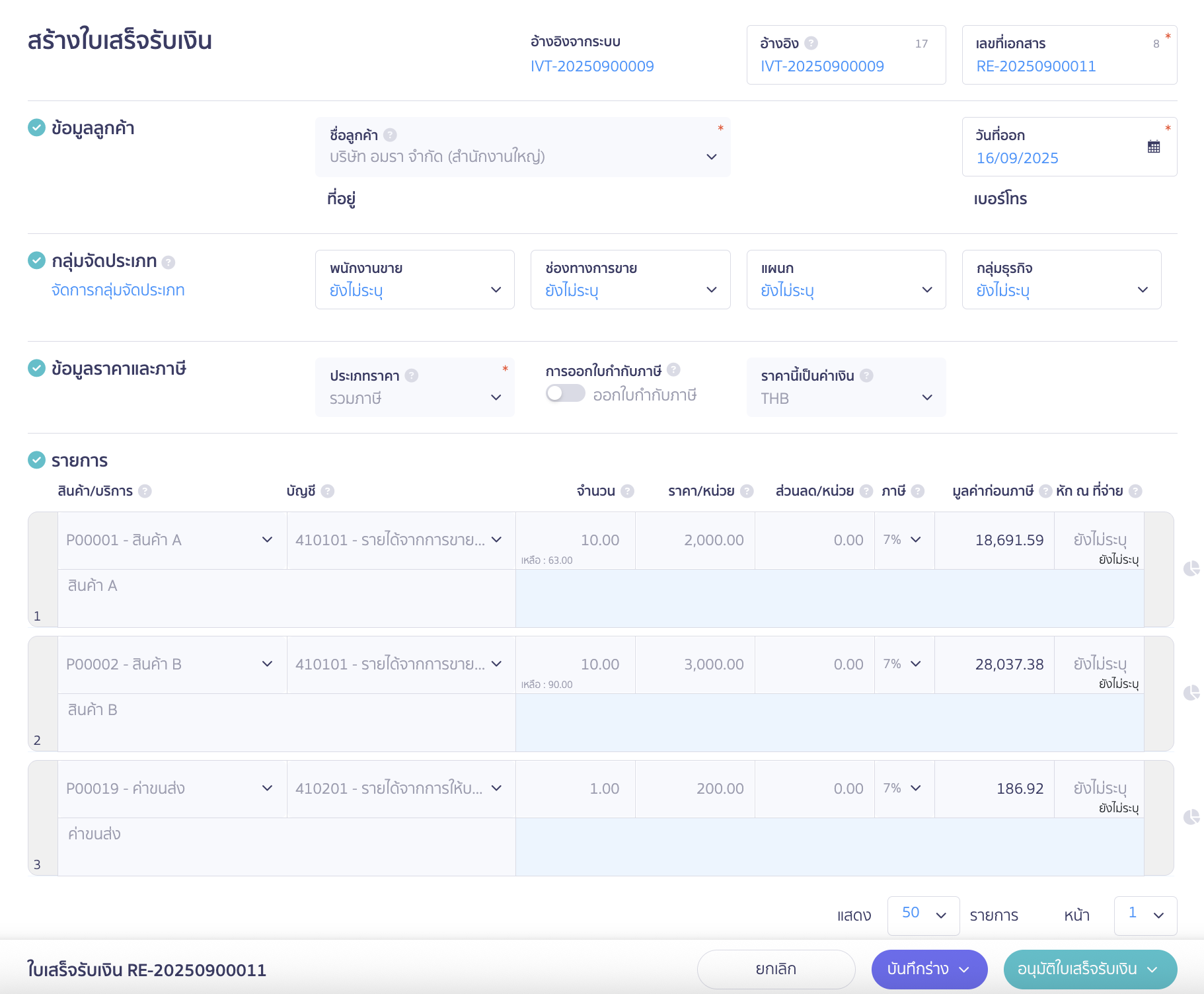The height and width of the screenshot is (994, 1204).
Task: Click help icon next to มูลค่าก่อนภาษี column
Action: [1045, 491]
